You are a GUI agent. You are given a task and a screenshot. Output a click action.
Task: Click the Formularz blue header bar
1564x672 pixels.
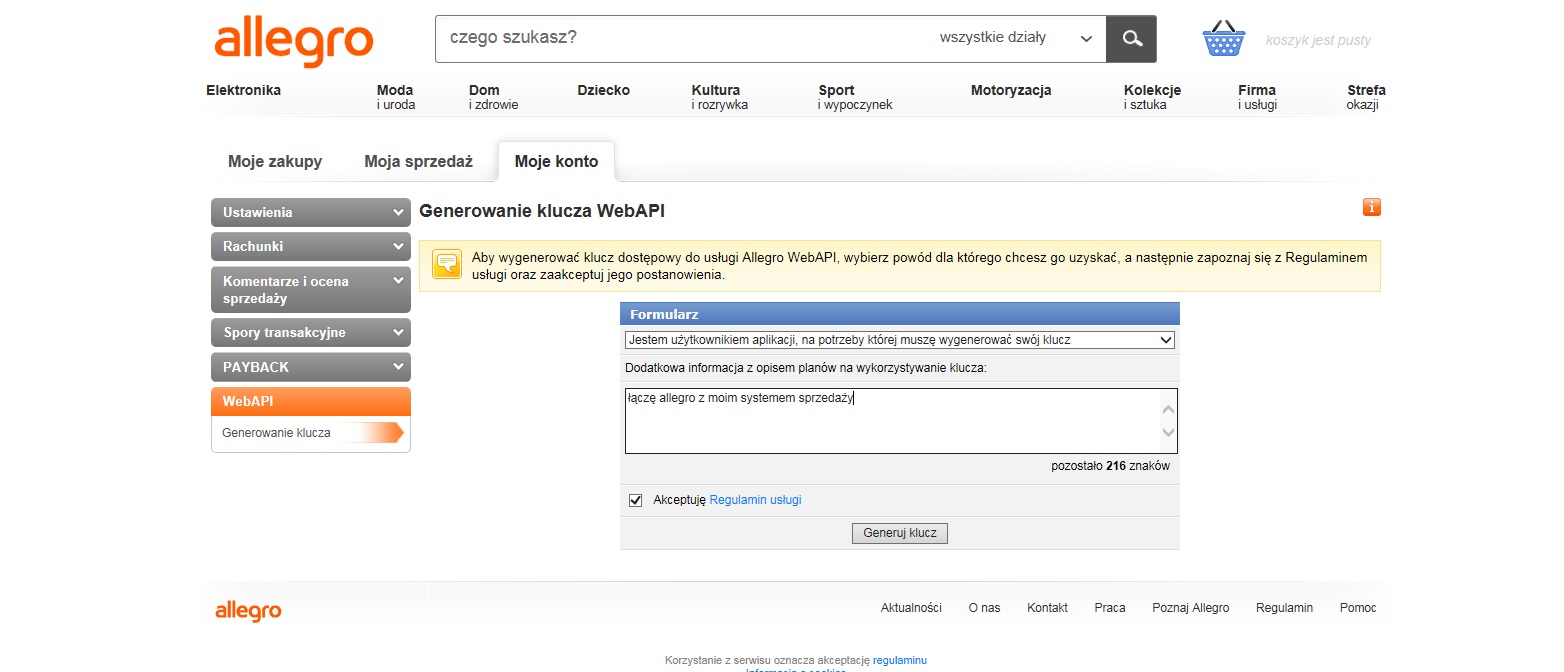tap(900, 314)
